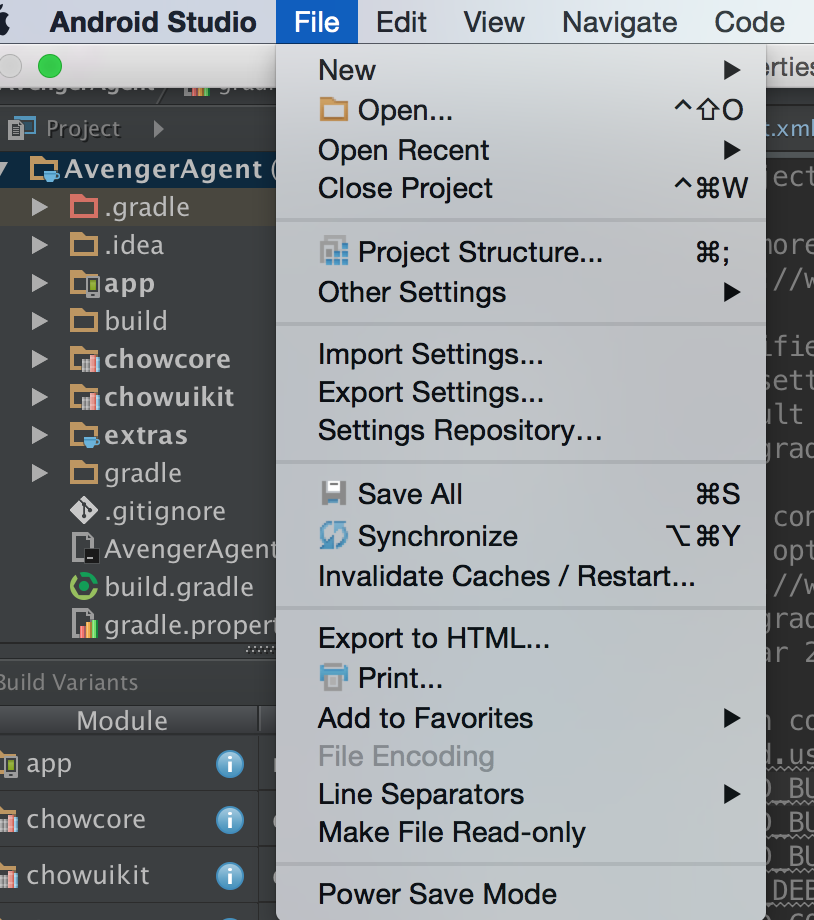Expand the build folder arrow
Screen dimensions: 814x920
point(39,321)
